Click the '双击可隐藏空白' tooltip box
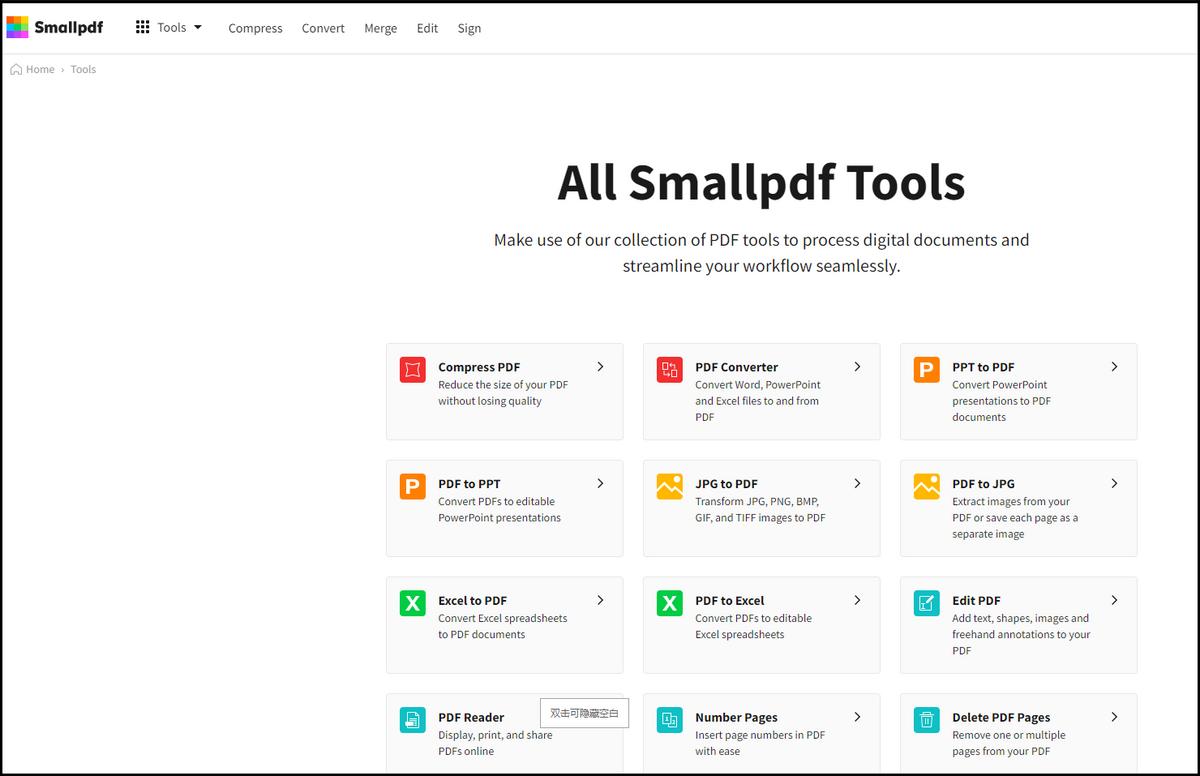1200x776 pixels. [x=584, y=713]
